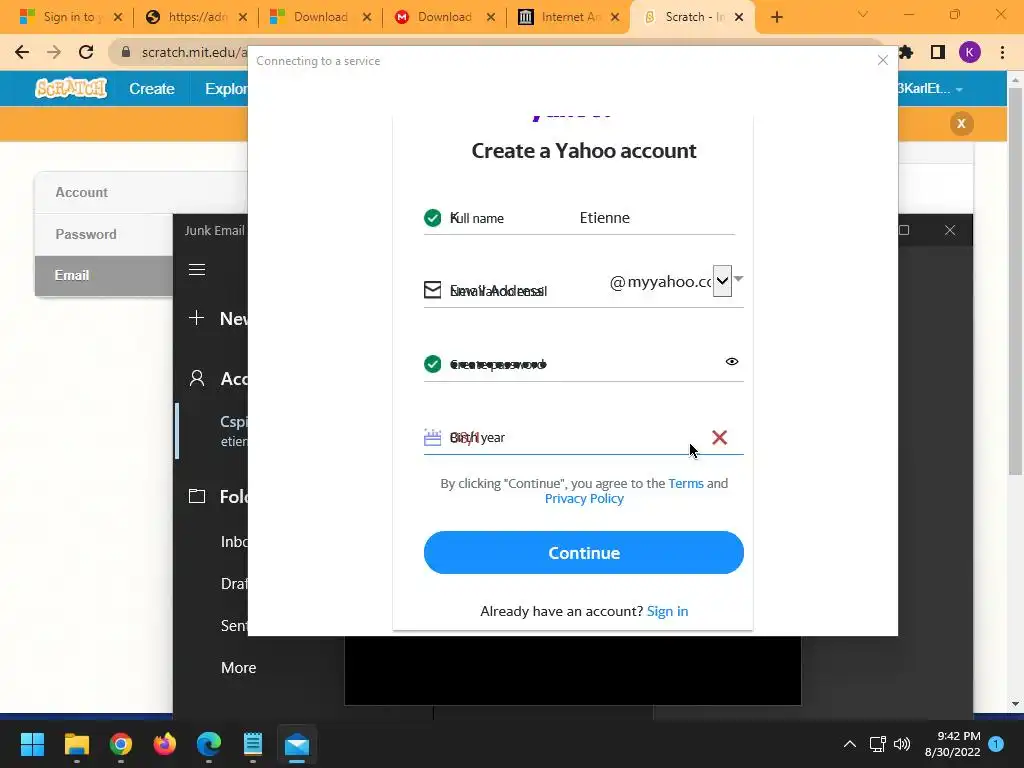The width and height of the screenshot is (1024, 768).
Task: Click the Mail taskbar icon
Action: click(x=297, y=744)
